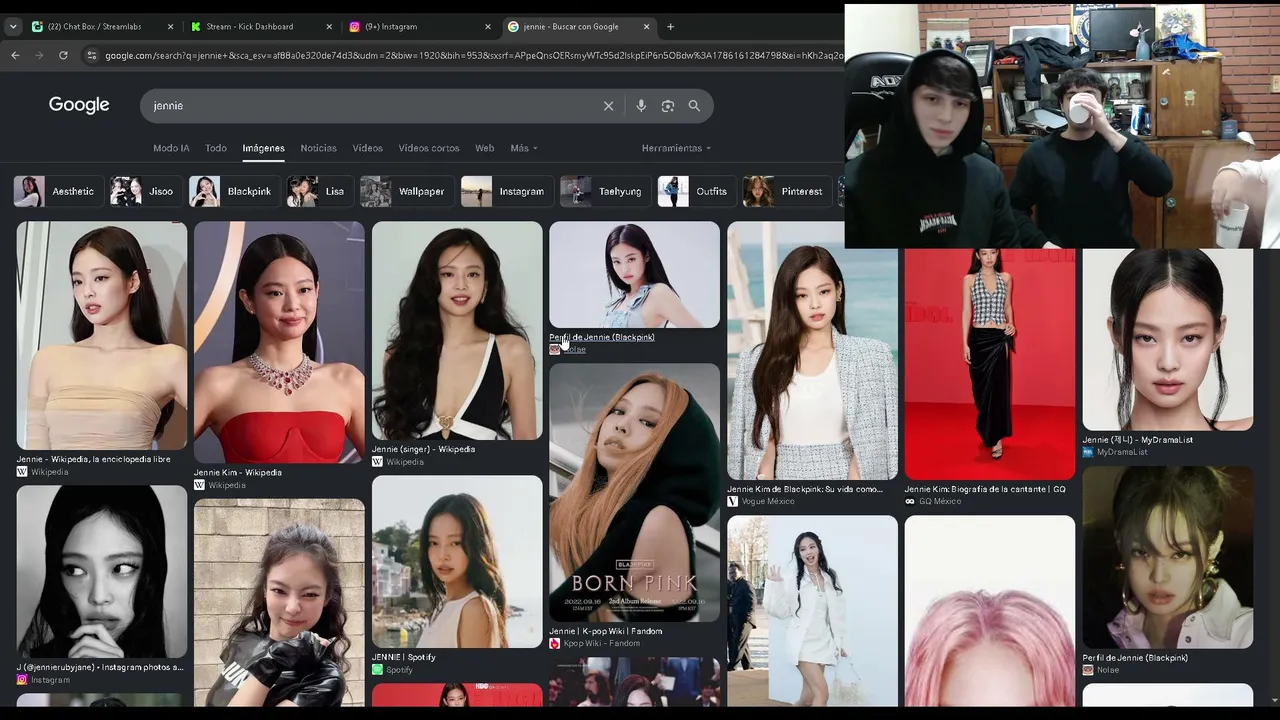Image resolution: width=1280 pixels, height=720 pixels.
Task: Open the black-and-white Instagram result image
Action: point(101,572)
